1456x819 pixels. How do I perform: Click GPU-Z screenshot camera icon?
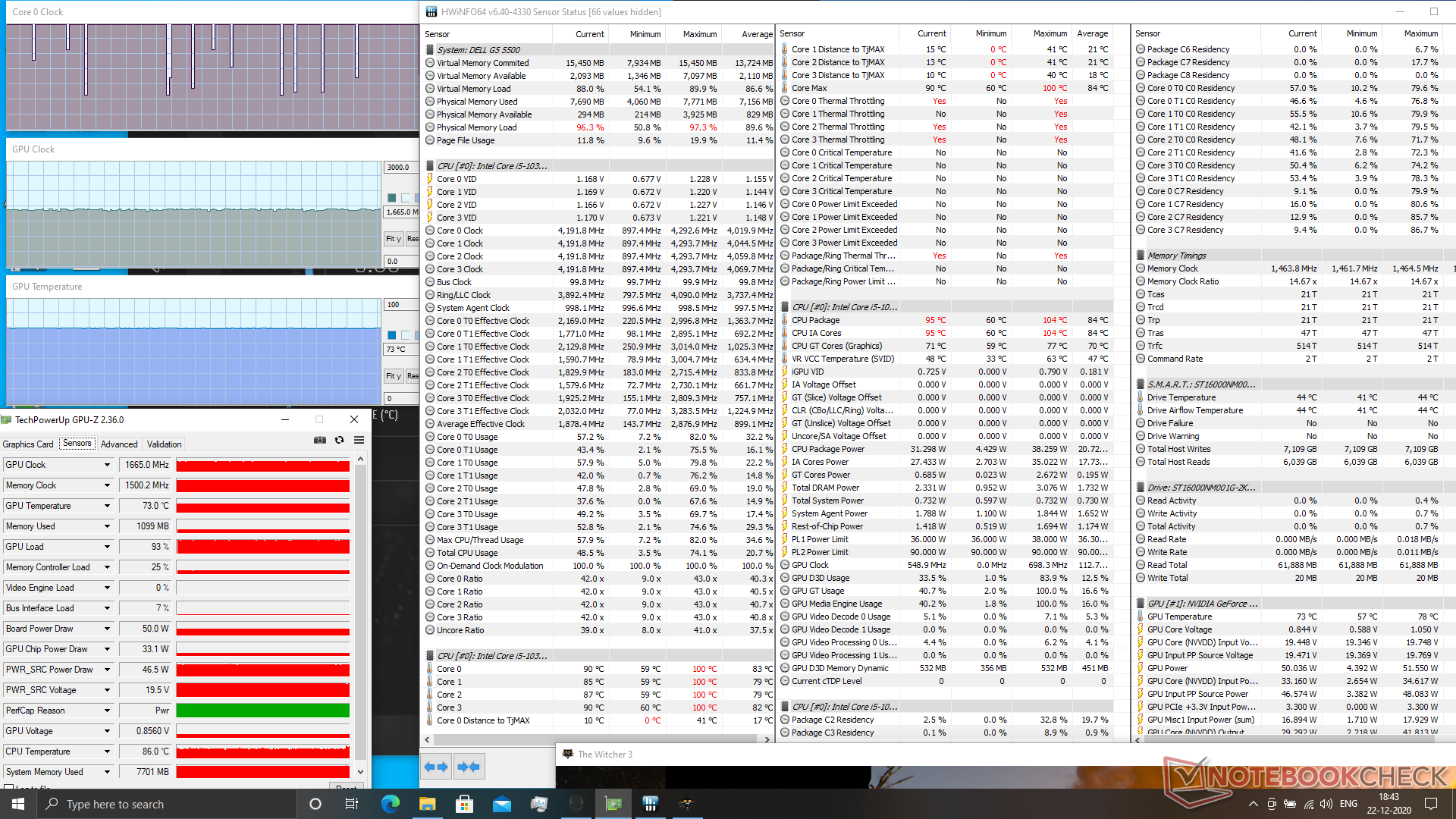click(x=320, y=440)
